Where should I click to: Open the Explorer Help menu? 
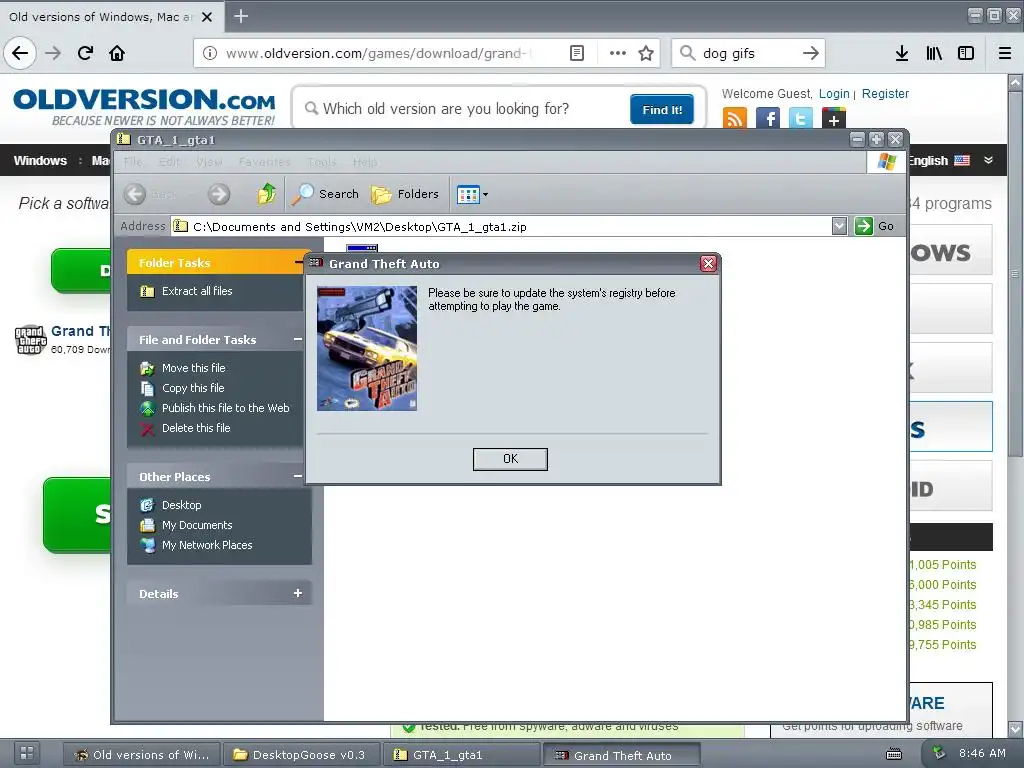tap(364, 162)
